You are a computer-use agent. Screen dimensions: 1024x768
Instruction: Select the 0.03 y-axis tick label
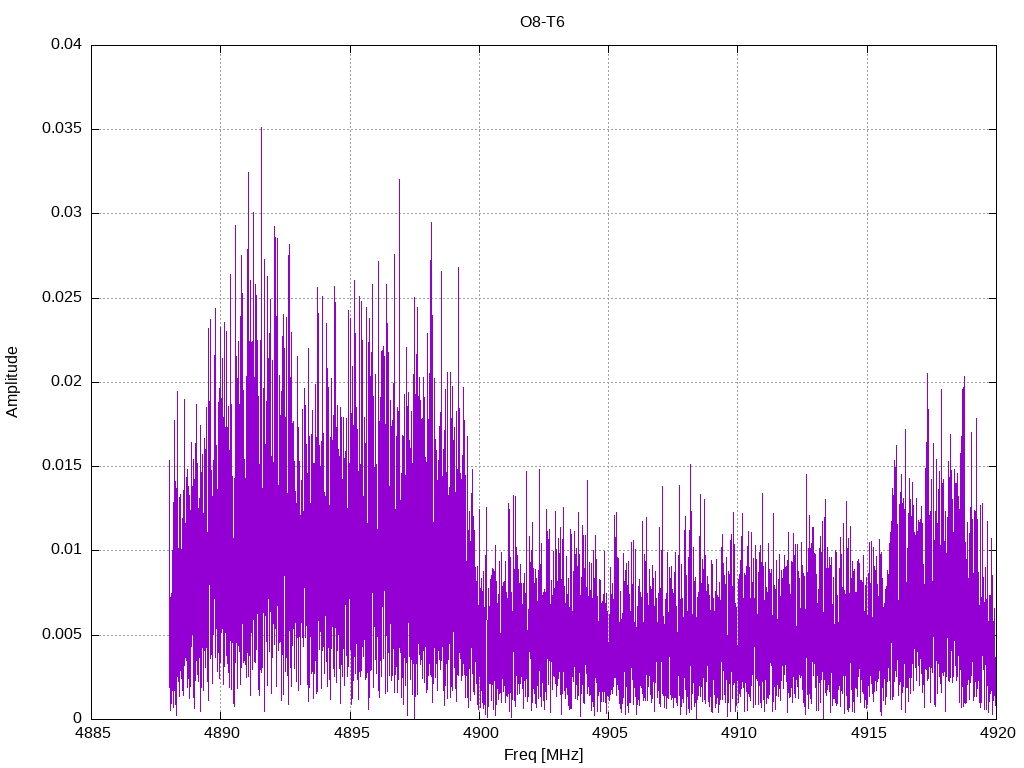[x=67, y=213]
